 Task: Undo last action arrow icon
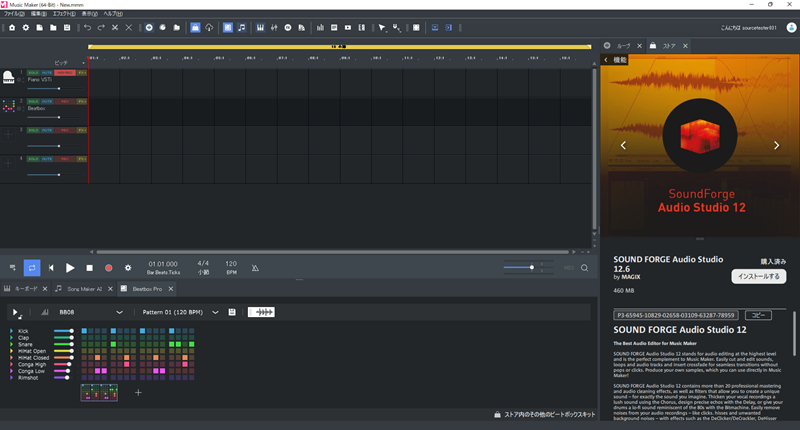(88, 28)
